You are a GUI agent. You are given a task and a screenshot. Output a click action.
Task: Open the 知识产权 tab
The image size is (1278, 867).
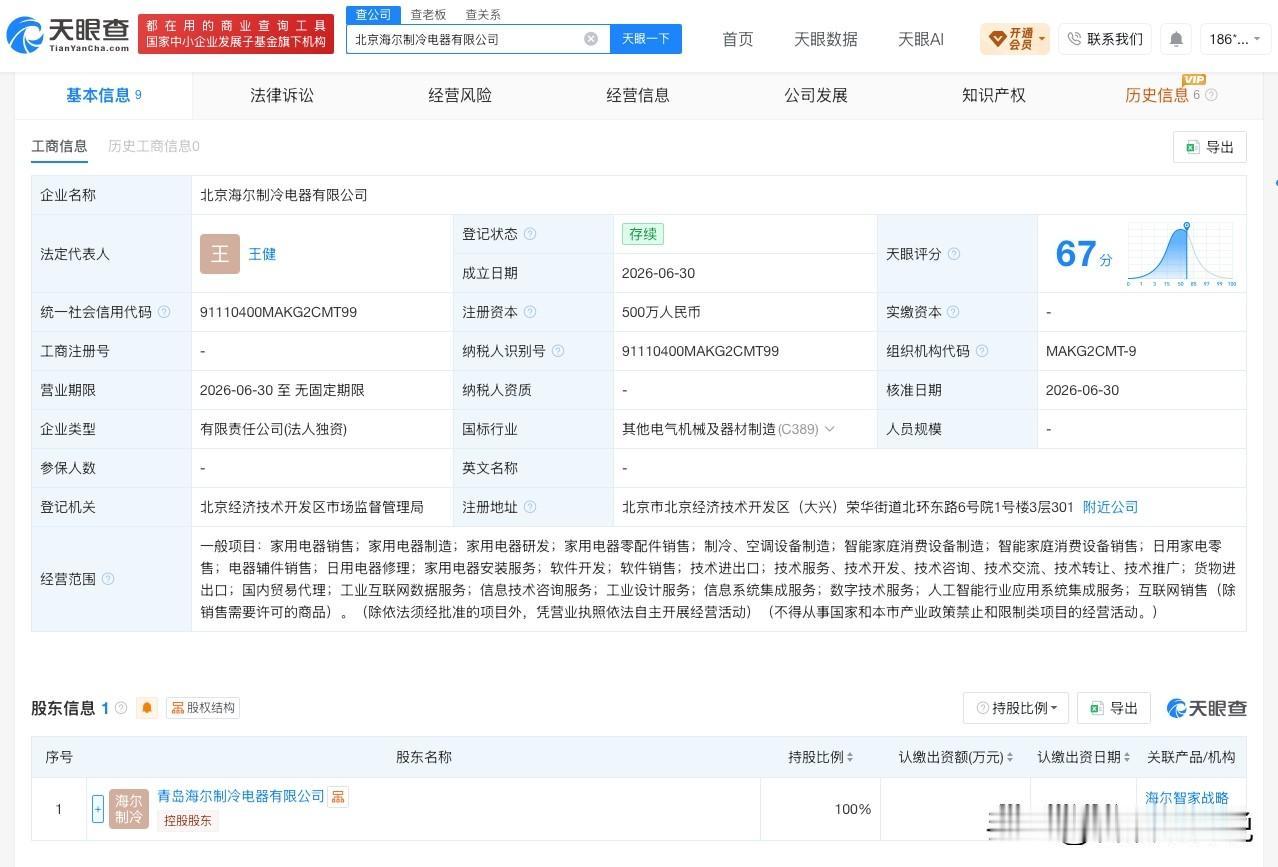pyautogui.click(x=994, y=95)
